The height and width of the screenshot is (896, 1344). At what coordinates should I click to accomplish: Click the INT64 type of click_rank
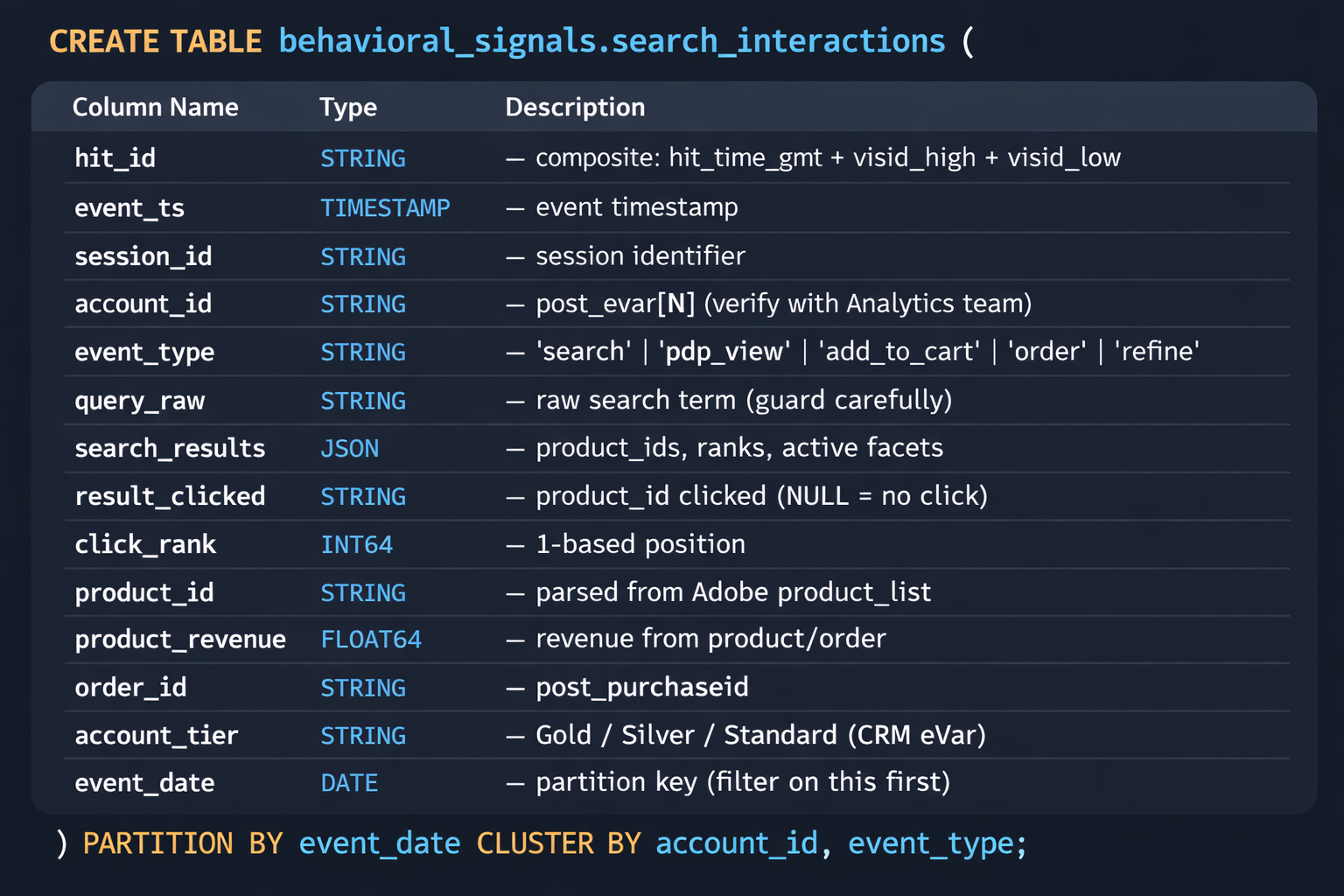[356, 544]
